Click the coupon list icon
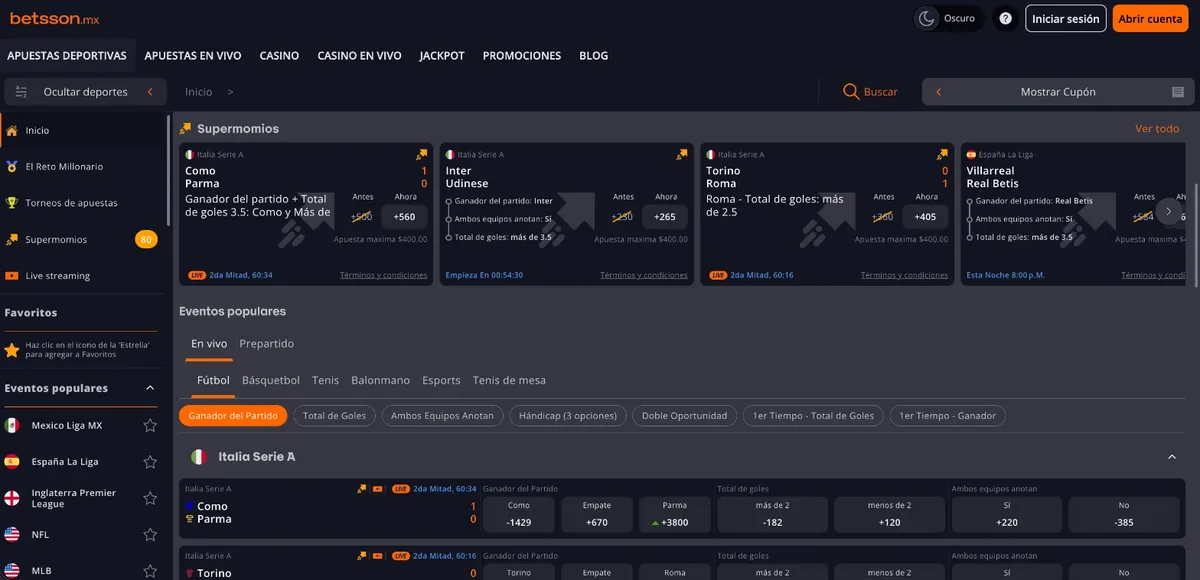The height and width of the screenshot is (580, 1200). coord(1178,92)
